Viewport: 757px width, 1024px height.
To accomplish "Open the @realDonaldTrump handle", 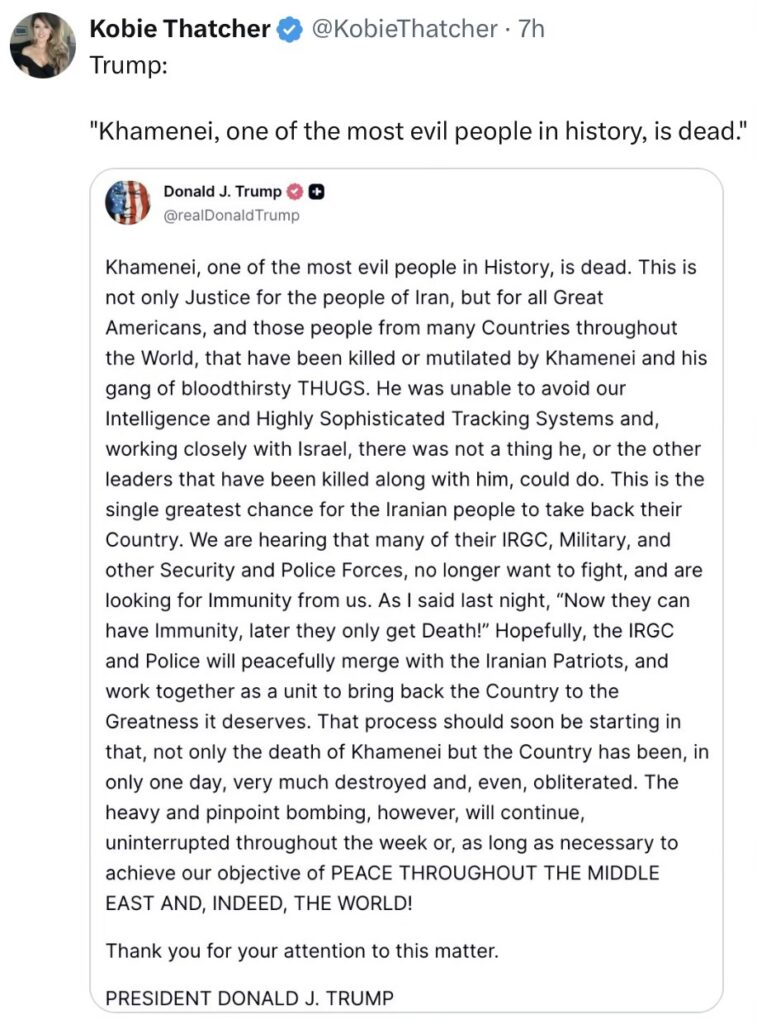I will (x=230, y=214).
